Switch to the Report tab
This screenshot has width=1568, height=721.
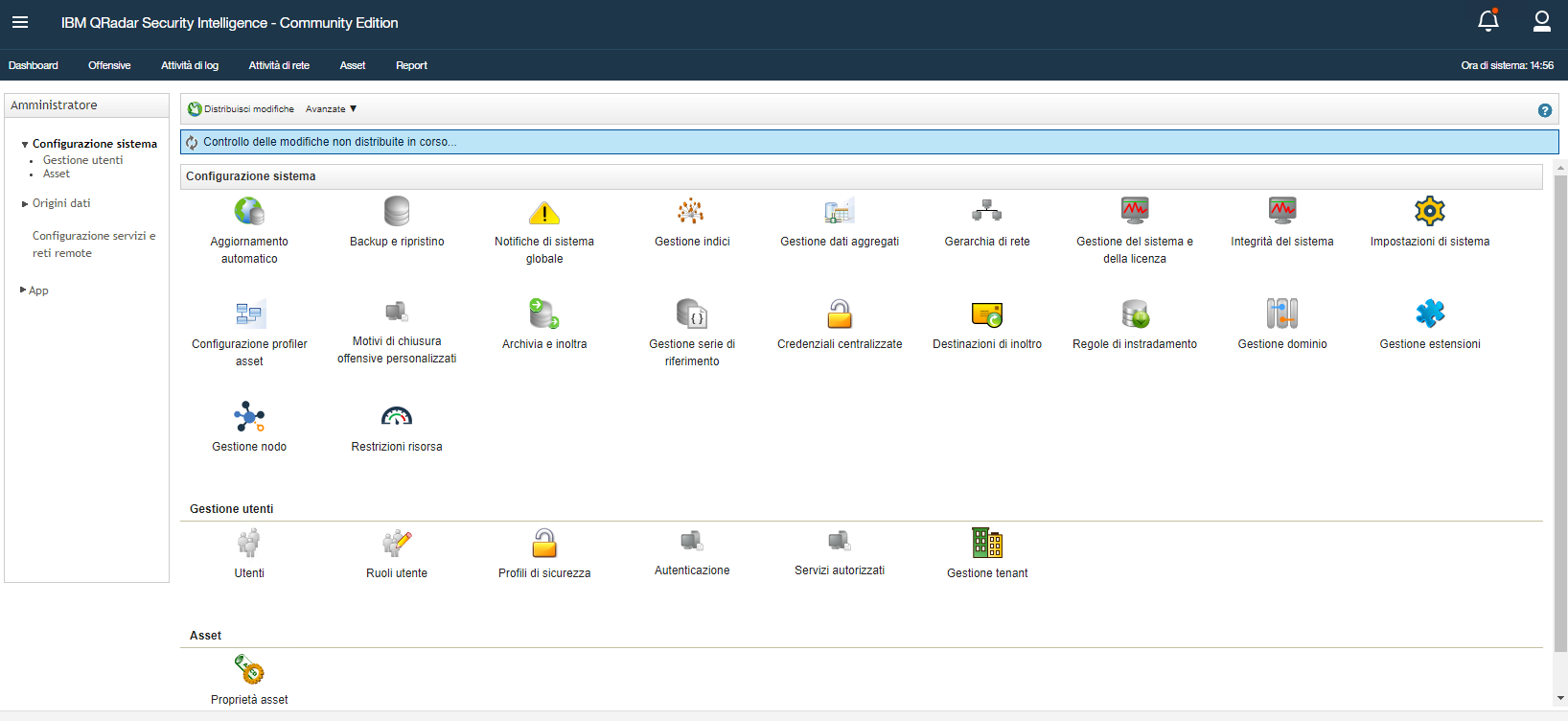[411, 65]
